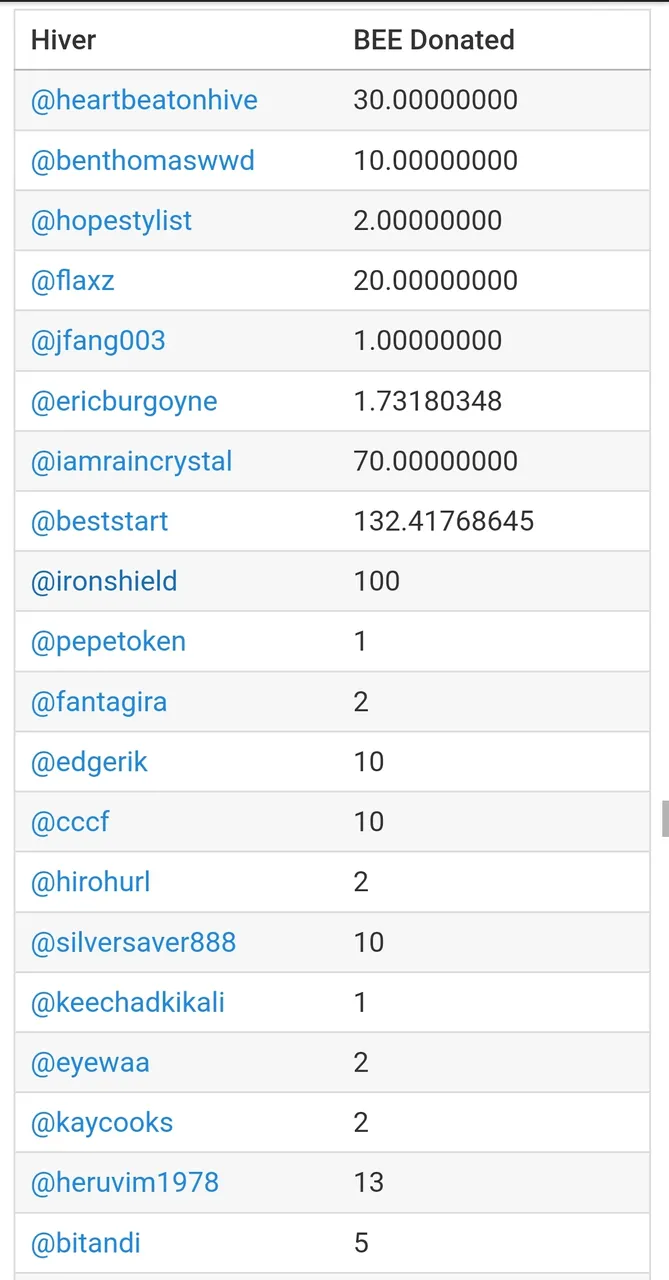The image size is (669, 1280).
Task: Open the @heruvim1978 profile link
Action: 125,1183
